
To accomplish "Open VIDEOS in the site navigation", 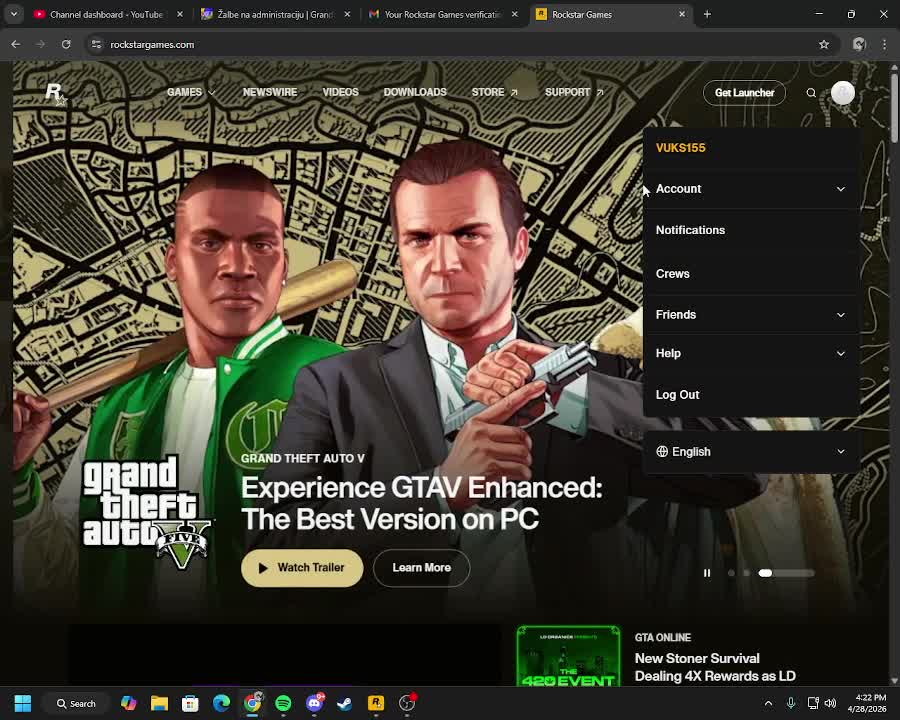I will pos(340,92).
